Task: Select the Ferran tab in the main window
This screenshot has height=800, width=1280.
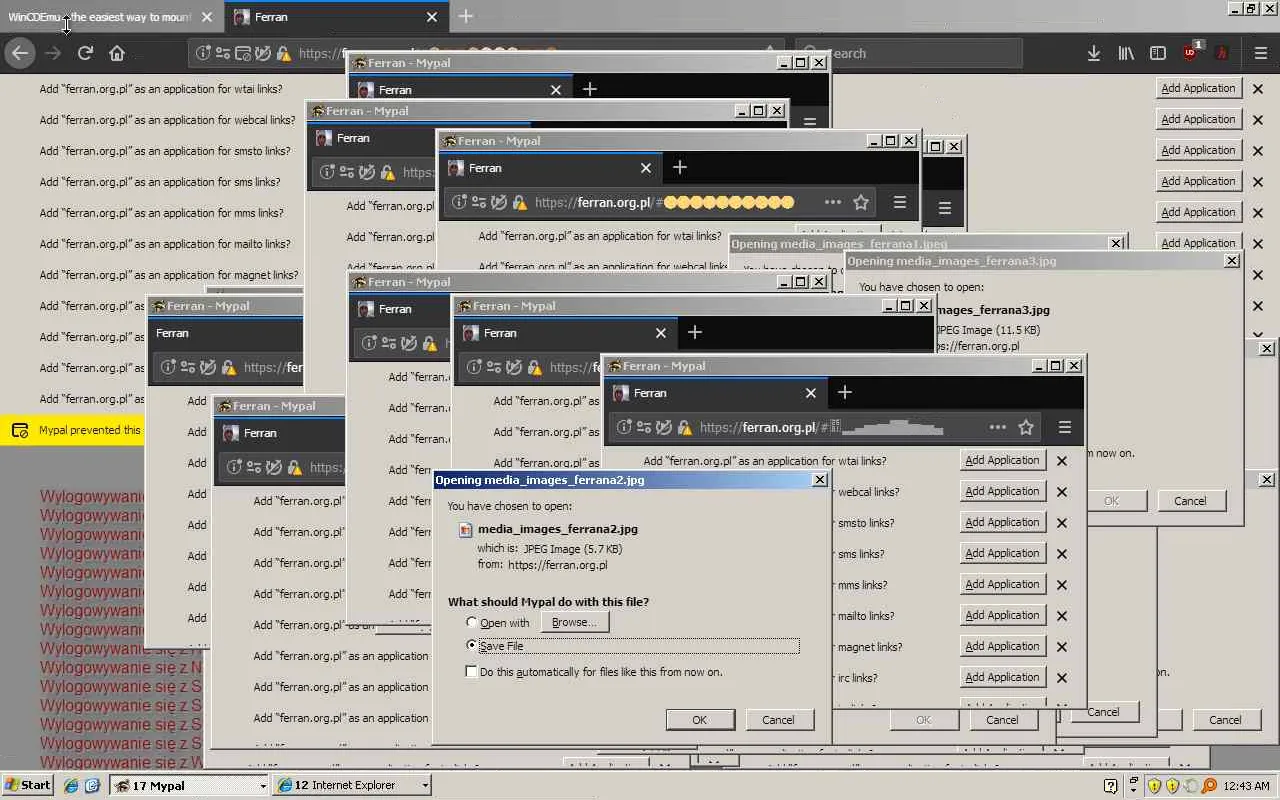Action: point(336,17)
